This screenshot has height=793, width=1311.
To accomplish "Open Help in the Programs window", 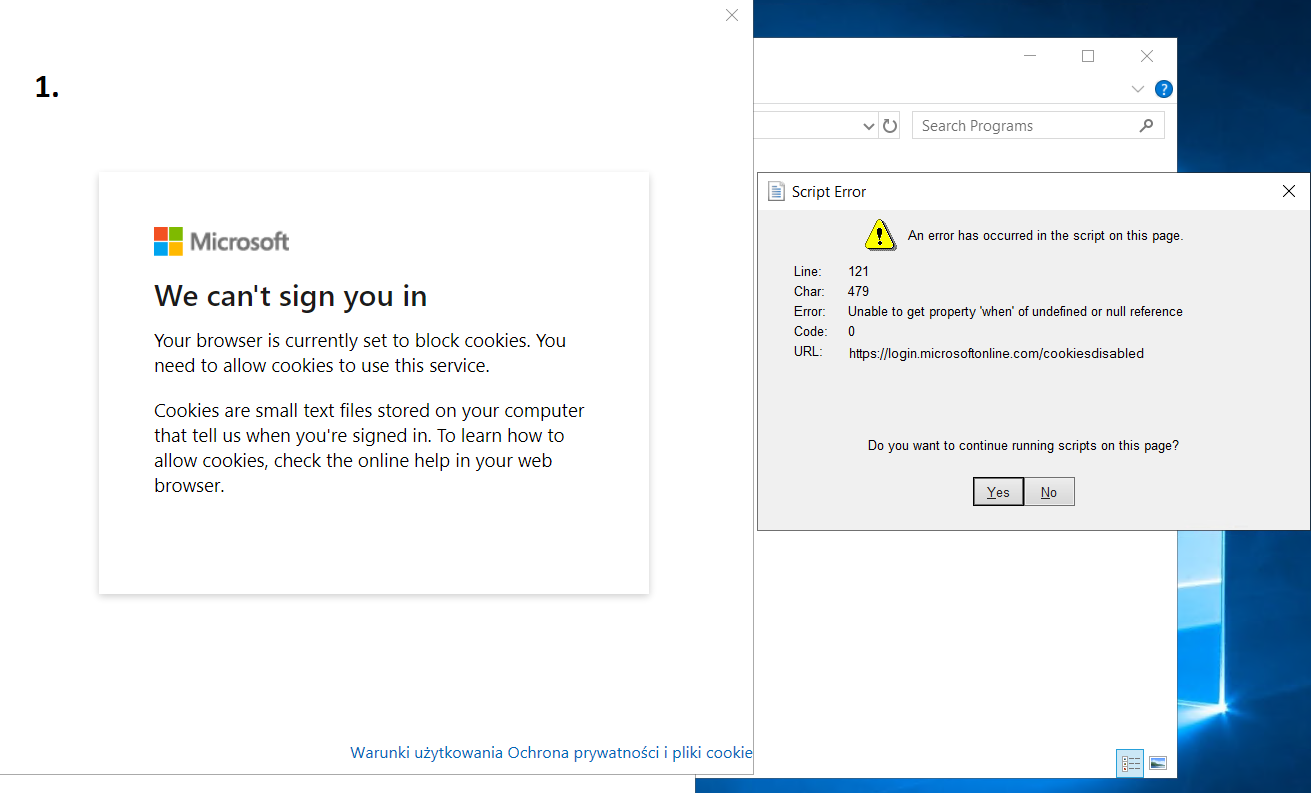I will click(x=1164, y=89).
